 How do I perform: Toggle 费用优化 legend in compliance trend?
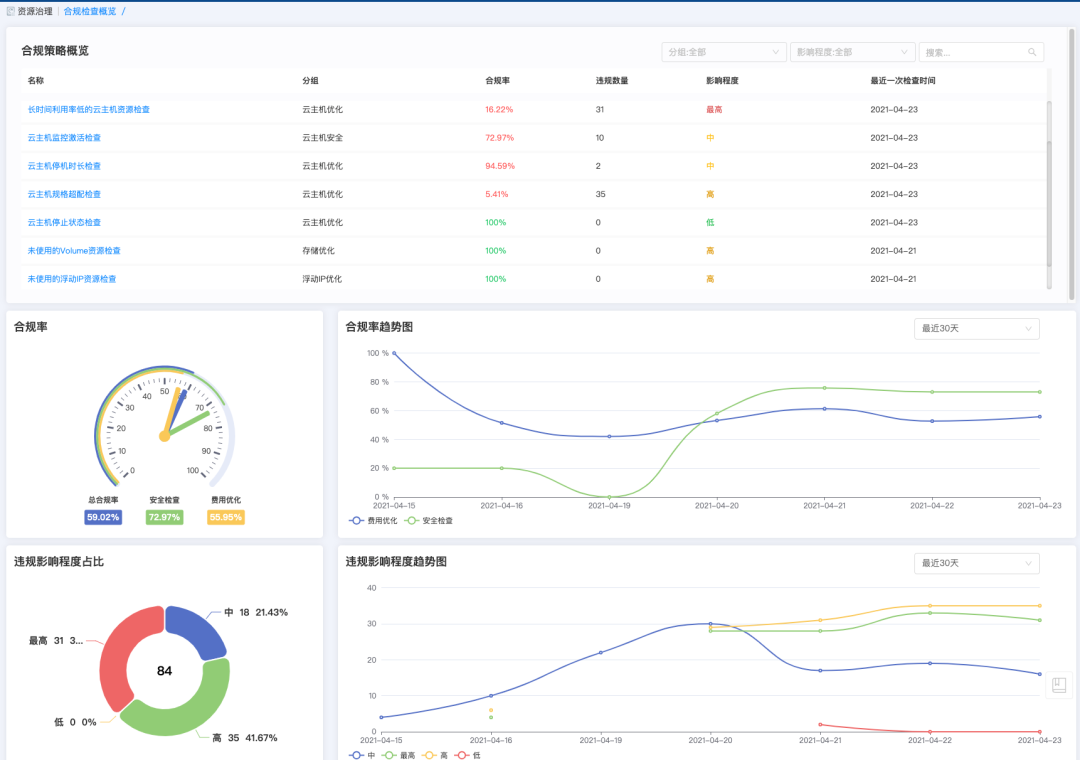pos(373,521)
